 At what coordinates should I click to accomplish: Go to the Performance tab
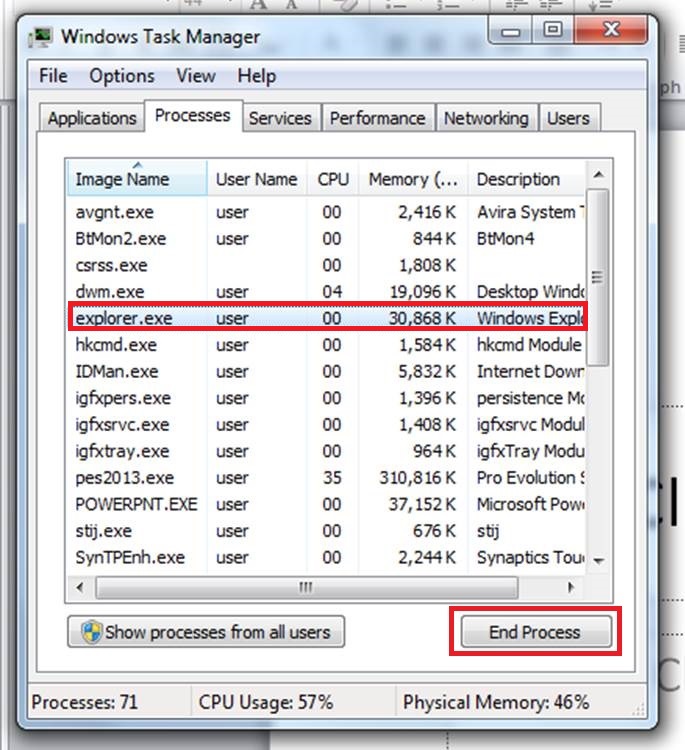pos(377,118)
